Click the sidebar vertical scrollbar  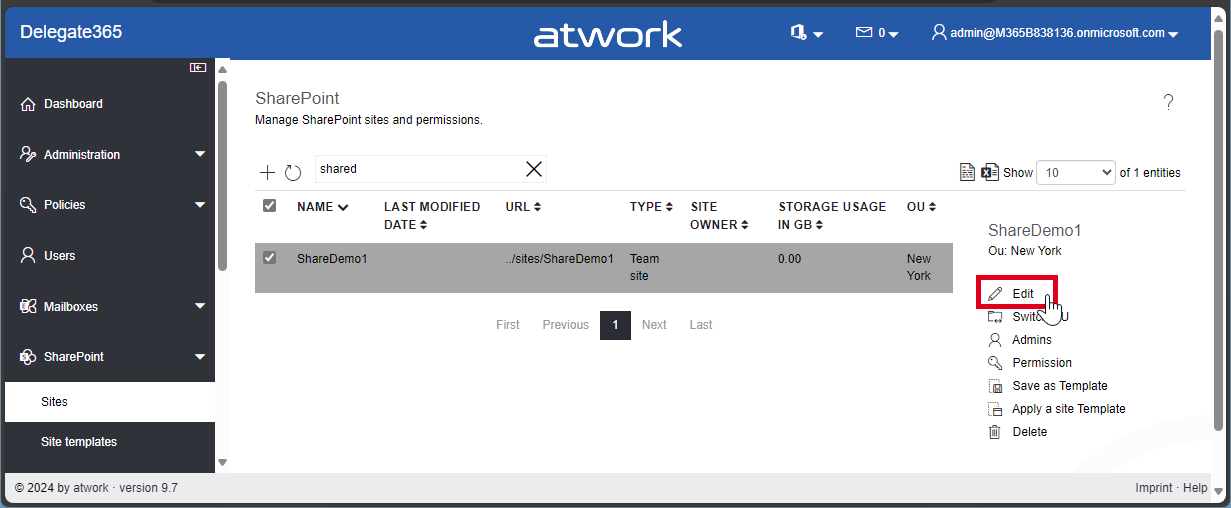pos(222,175)
